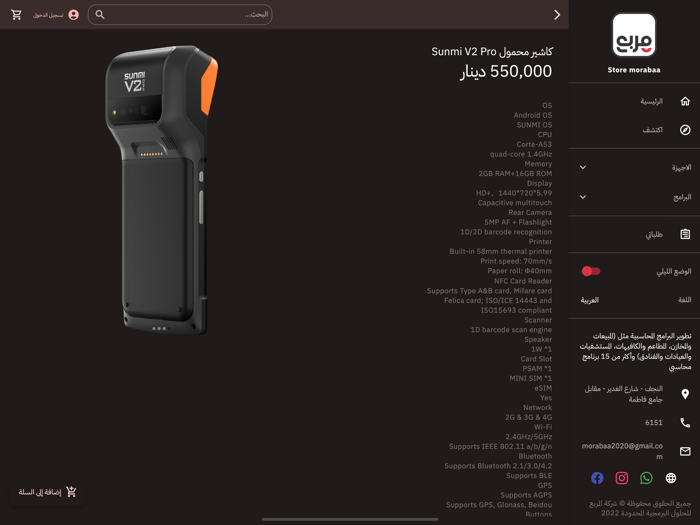Click the '5MP AF + Flashlight' line
700x525 pixels.
tap(518, 222)
